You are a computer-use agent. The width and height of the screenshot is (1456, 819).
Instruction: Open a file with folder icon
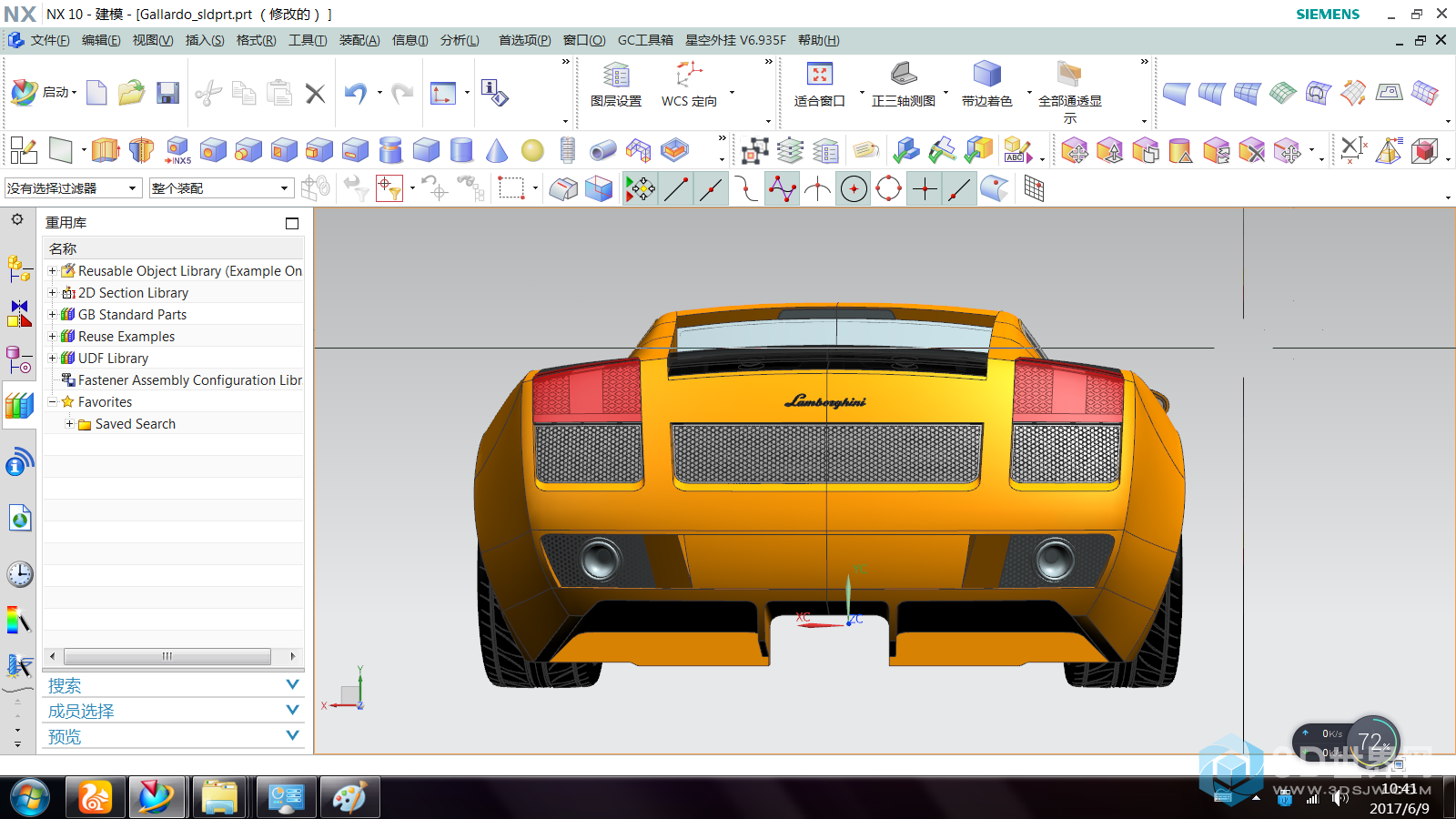click(131, 93)
